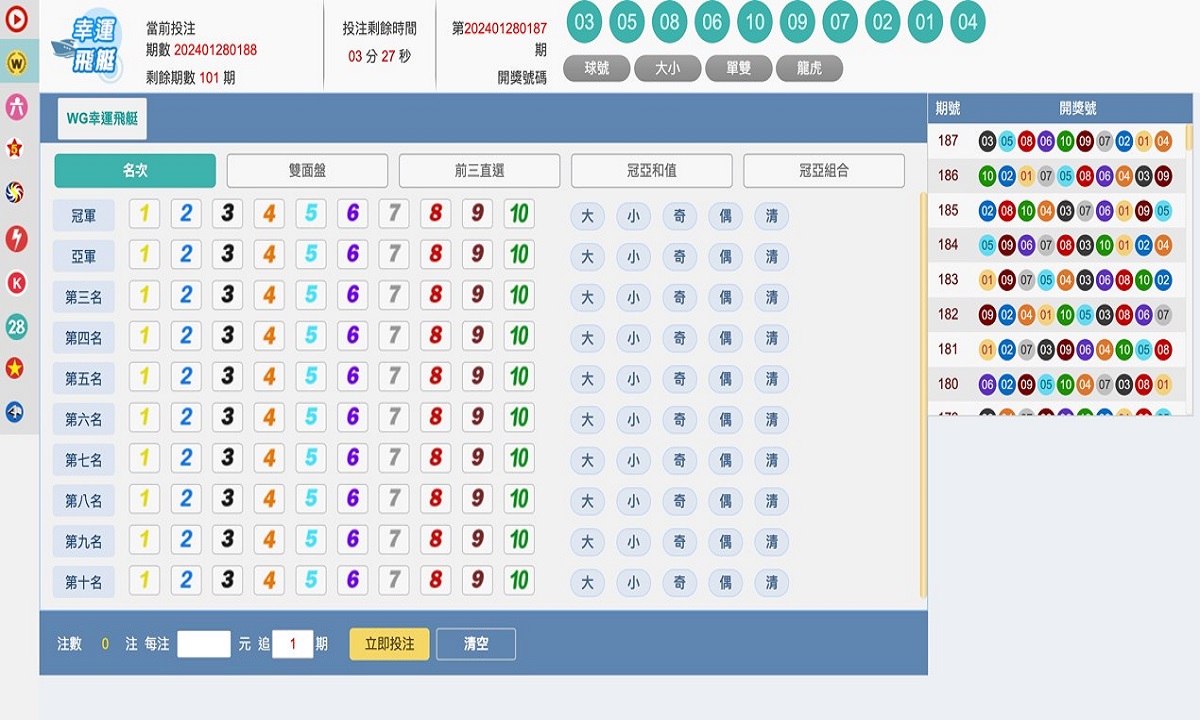The image size is (1200, 720).
Task: Open the blue airplane game icon
Action: click(x=16, y=412)
